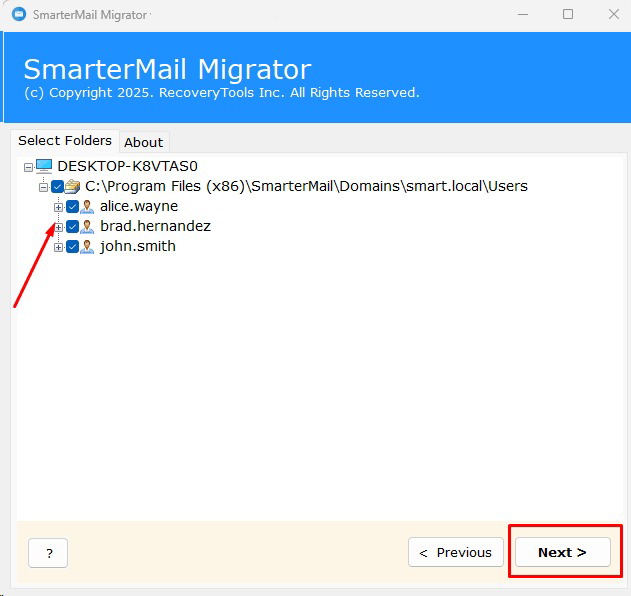This screenshot has width=631, height=596.
Task: Select the alice.wayne label
Action: pyautogui.click(x=139, y=206)
